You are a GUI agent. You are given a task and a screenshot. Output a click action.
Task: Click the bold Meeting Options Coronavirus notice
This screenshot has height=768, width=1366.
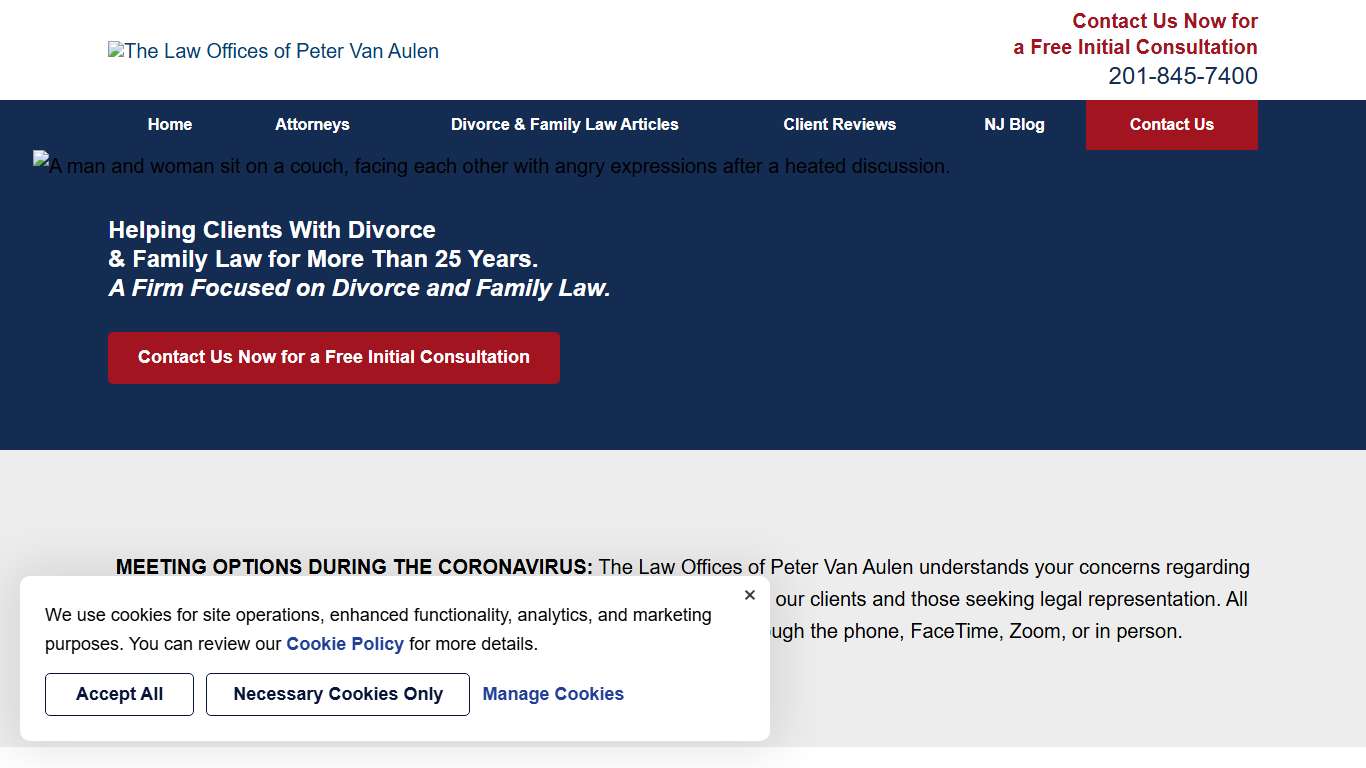(354, 567)
